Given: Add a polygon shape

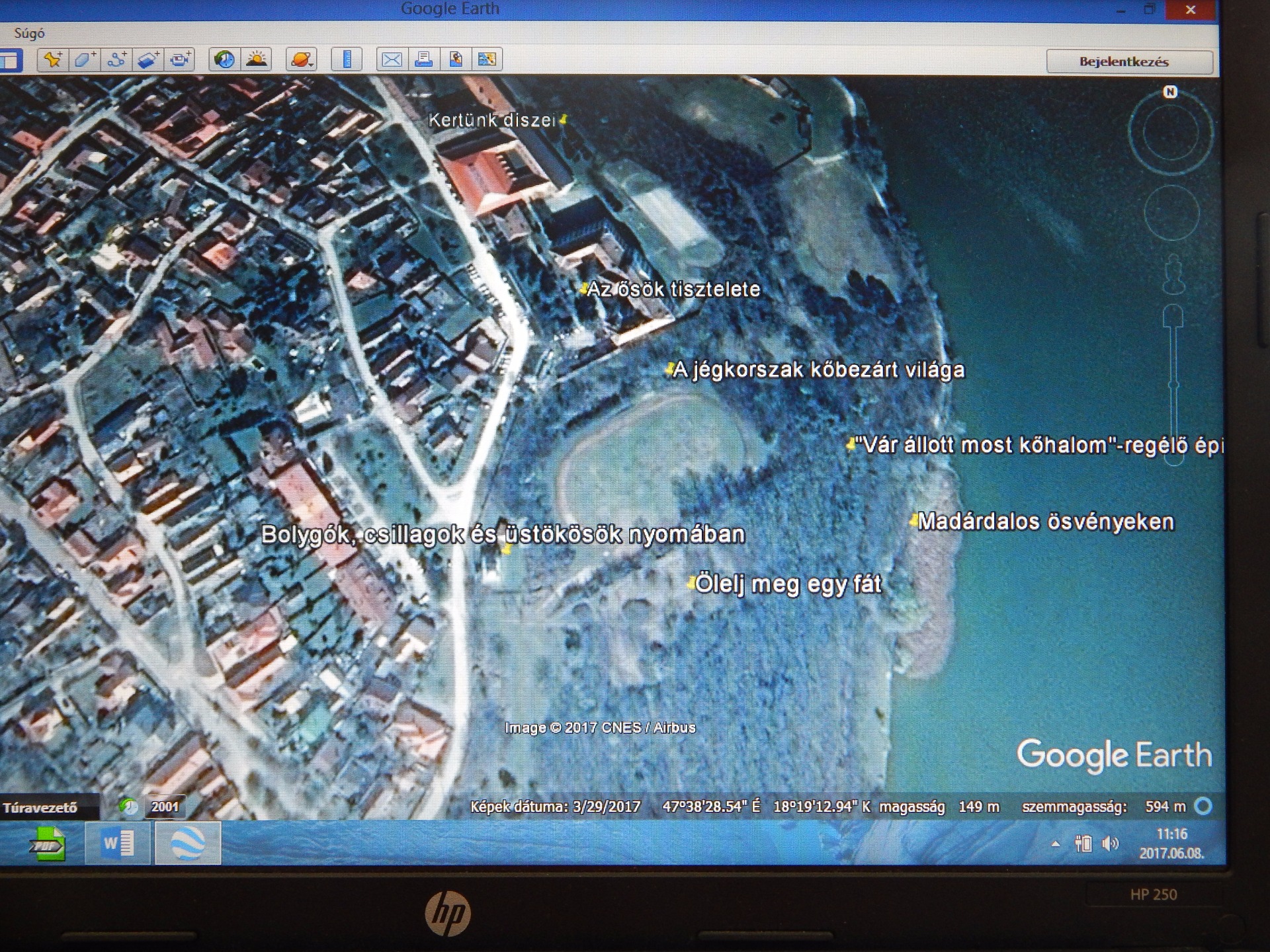Looking at the screenshot, I should click(84, 60).
